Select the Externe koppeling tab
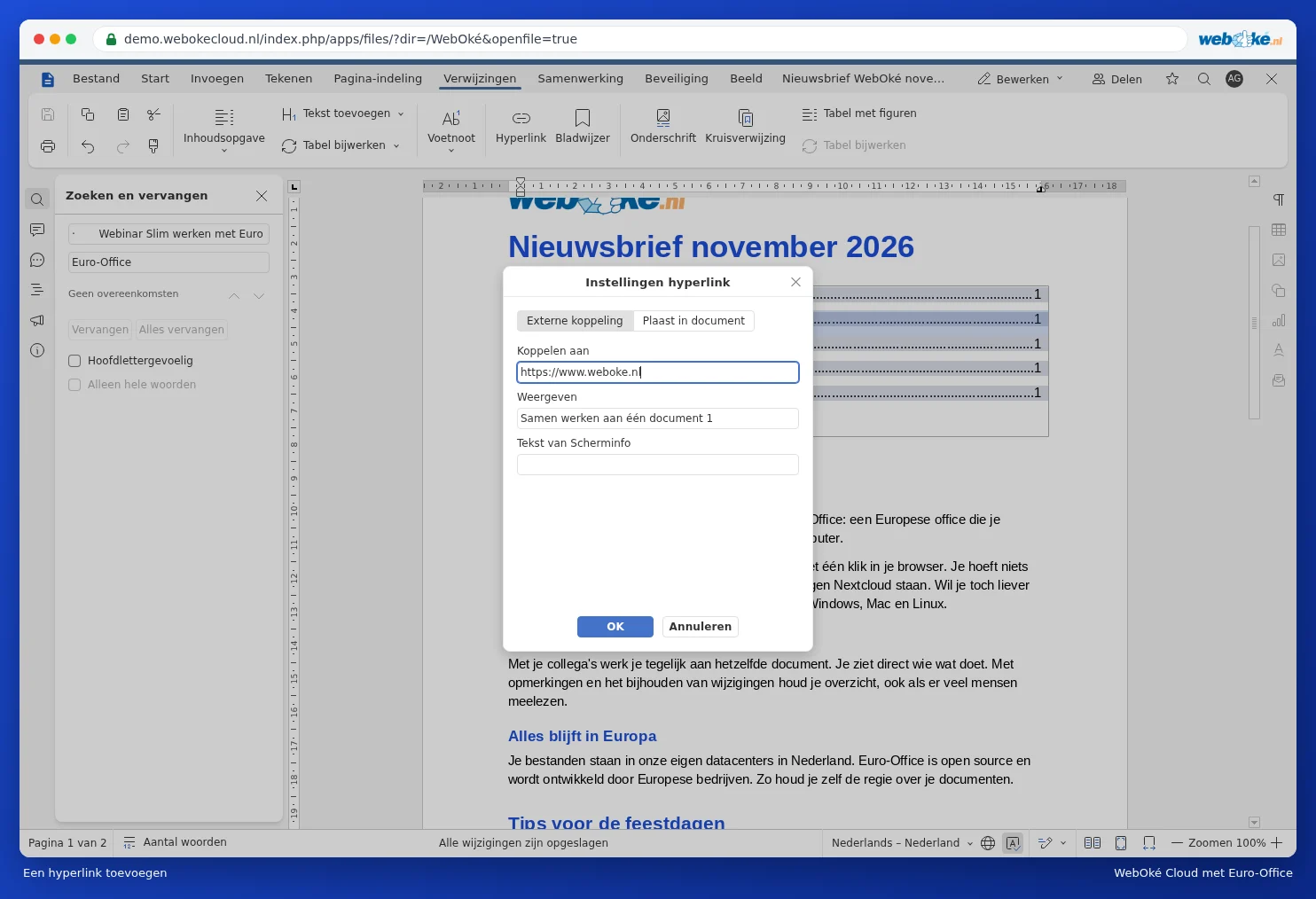The image size is (1316, 899). tap(575, 321)
